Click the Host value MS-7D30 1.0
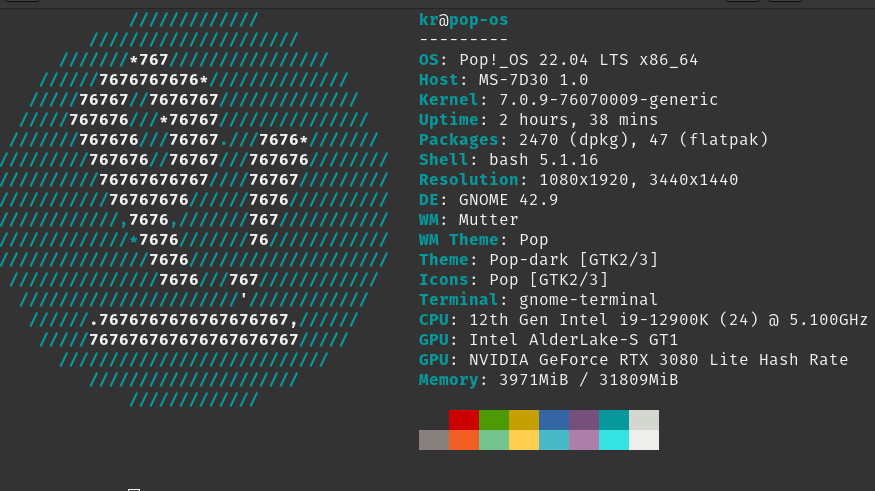 click(533, 80)
